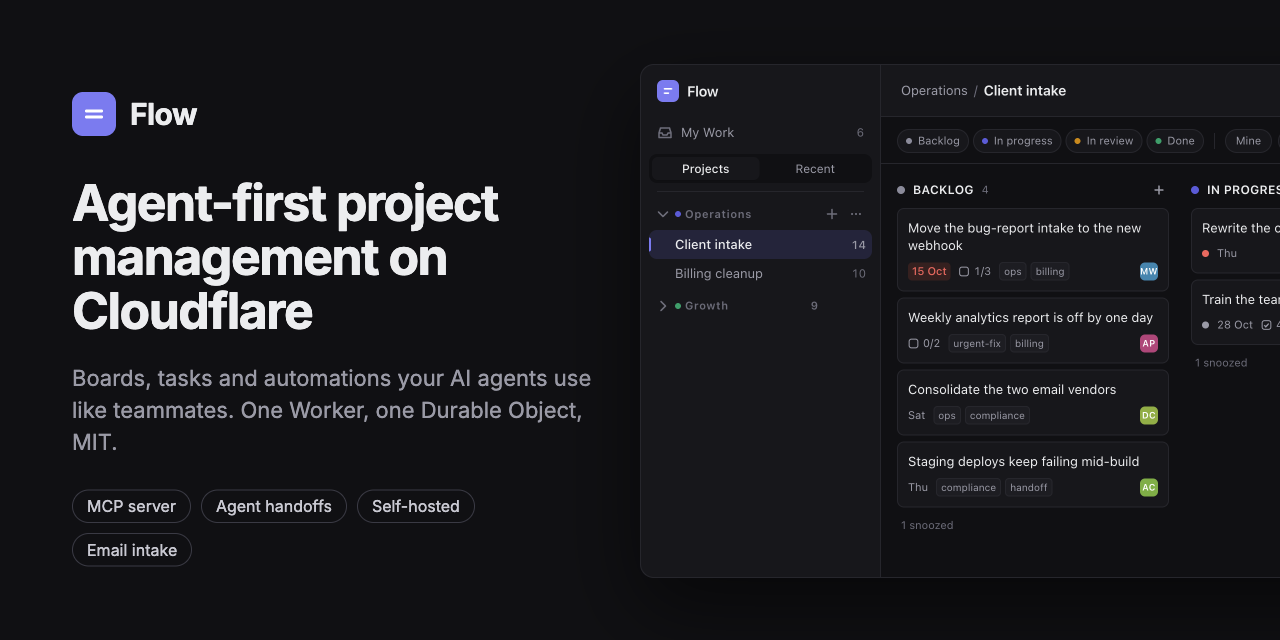
Task: Open the AP assignee avatar
Action: [1149, 343]
